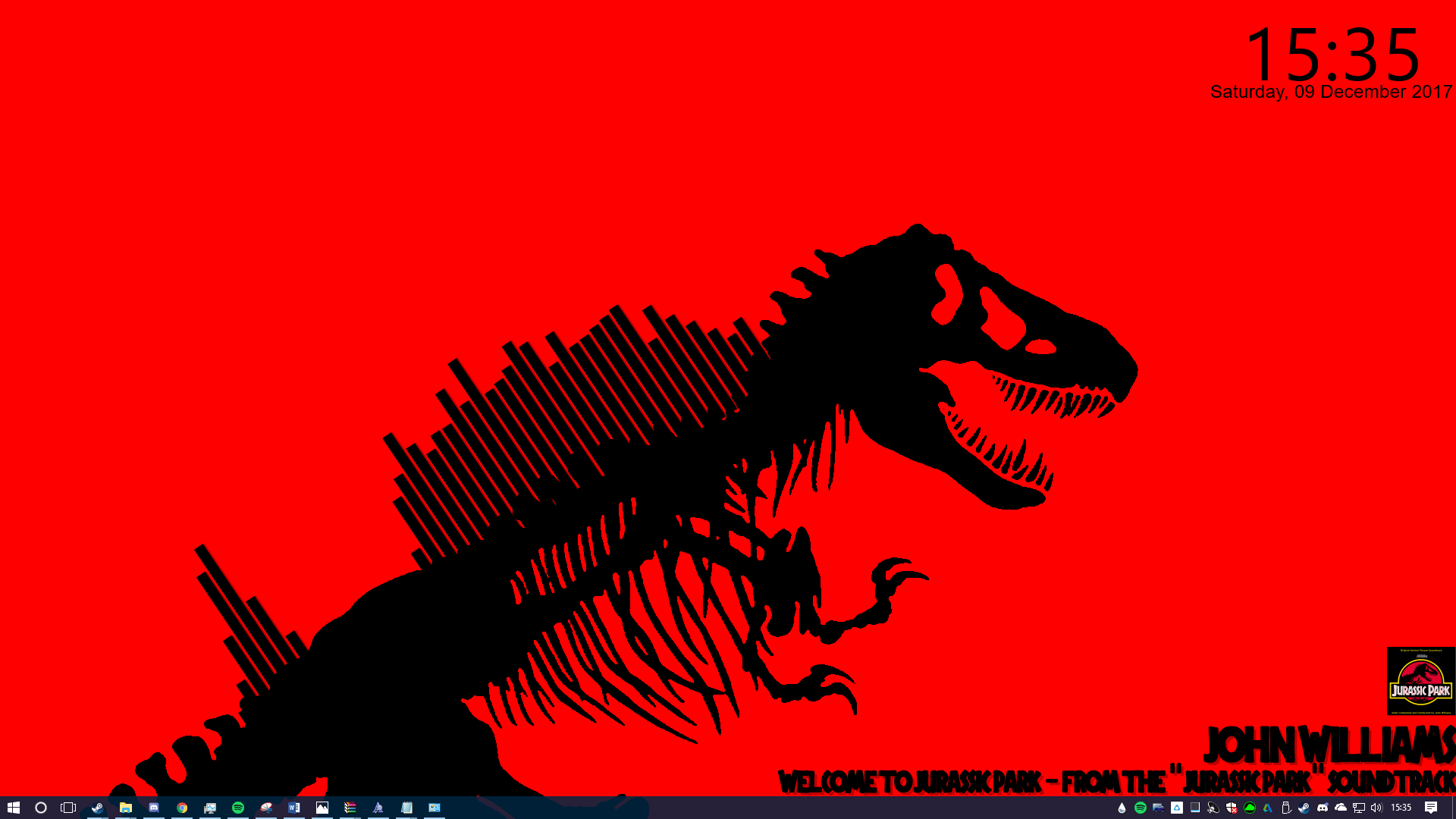
Task: Open Discord from the taskbar
Action: tap(154, 808)
